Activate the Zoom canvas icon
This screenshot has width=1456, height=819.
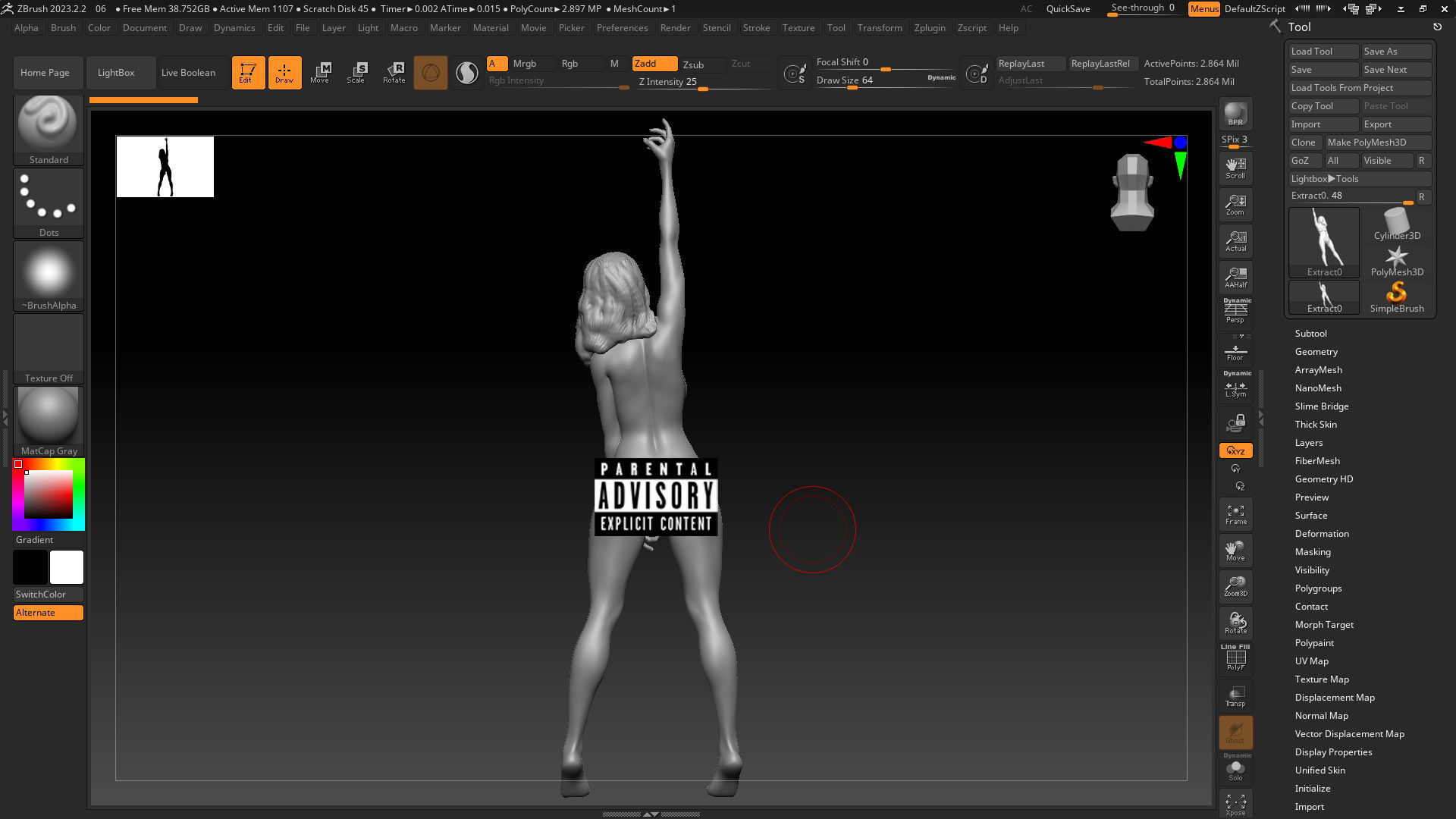pyautogui.click(x=1235, y=205)
